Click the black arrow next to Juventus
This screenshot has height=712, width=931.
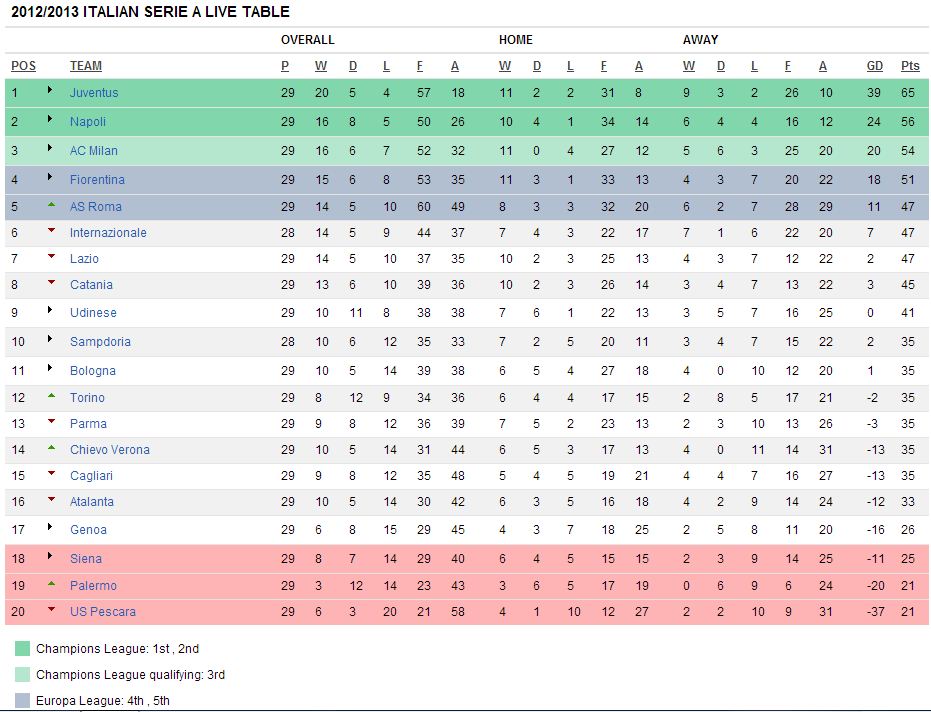[50, 91]
